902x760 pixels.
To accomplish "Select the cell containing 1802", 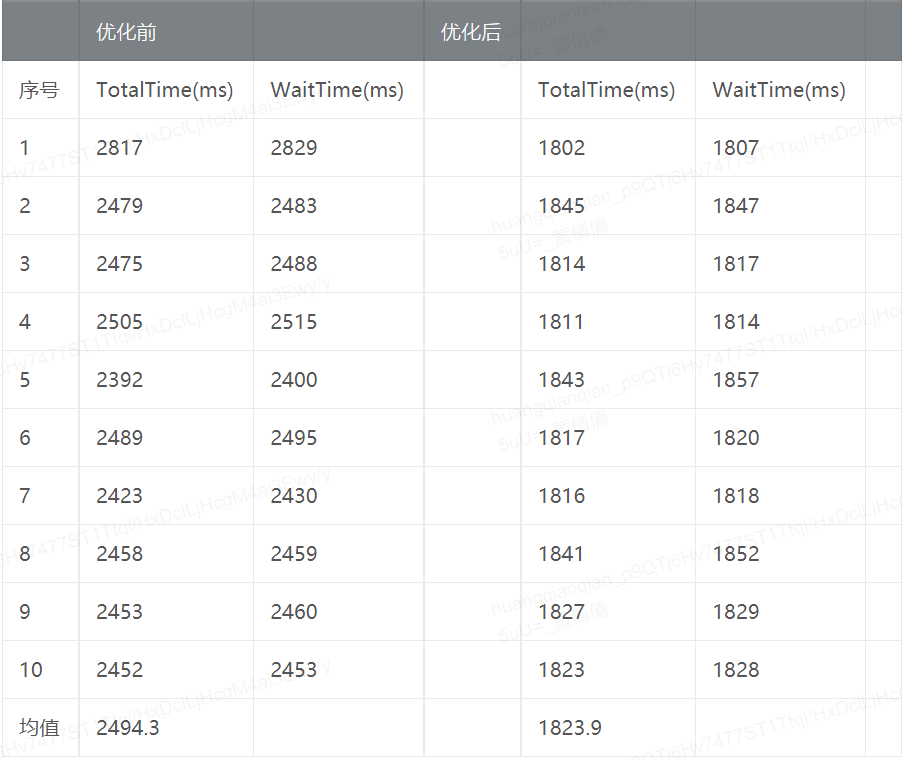I will point(608,148).
